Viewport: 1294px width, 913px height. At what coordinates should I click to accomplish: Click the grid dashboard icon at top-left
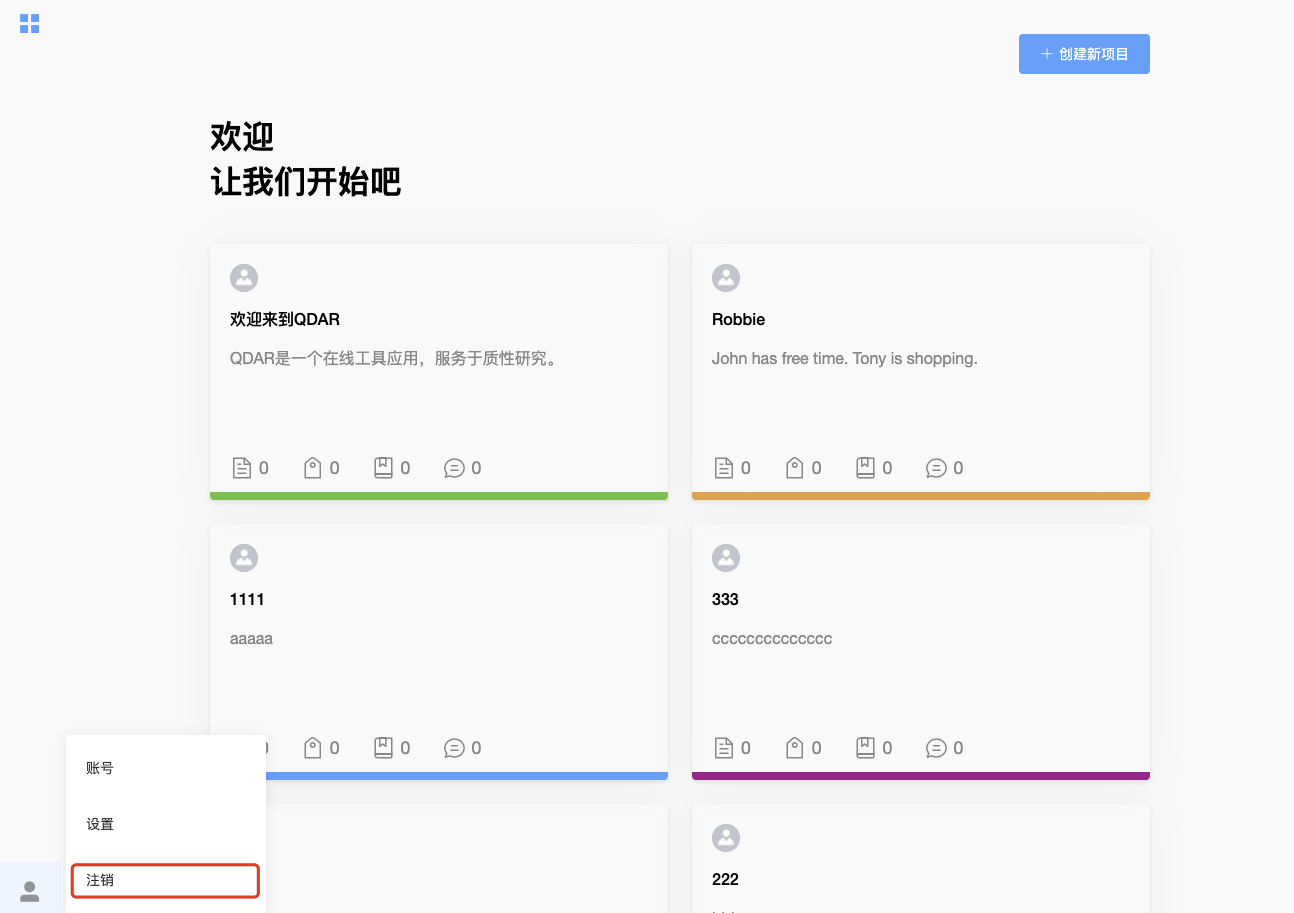click(30, 23)
